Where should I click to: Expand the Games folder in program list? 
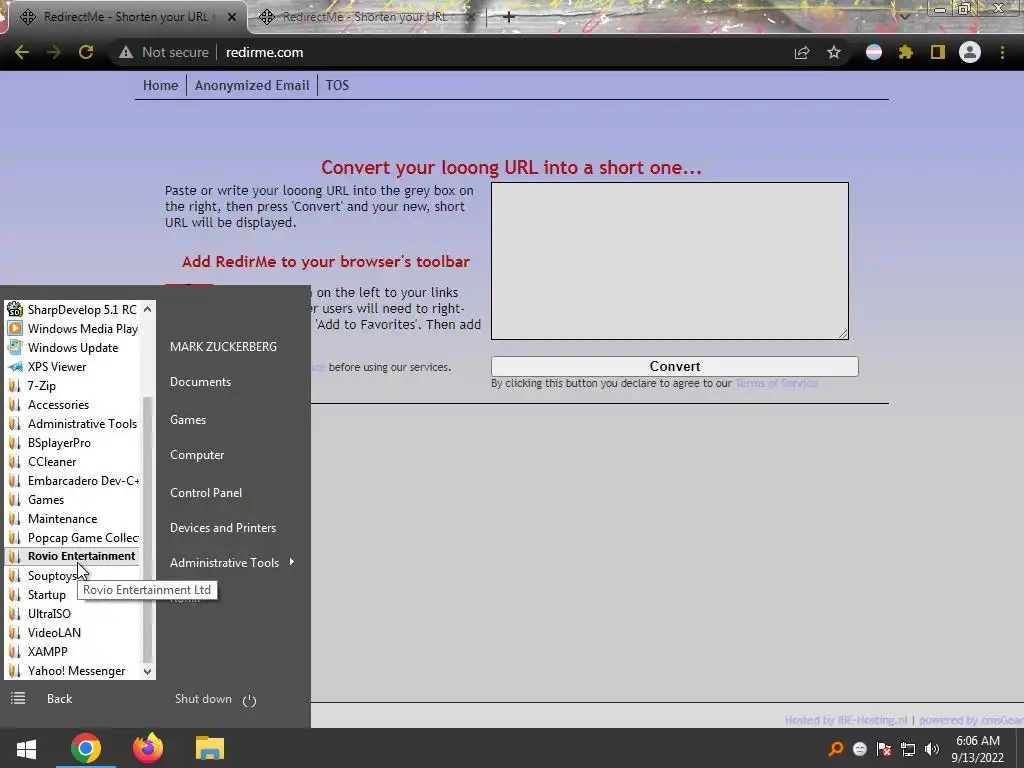click(72, 500)
